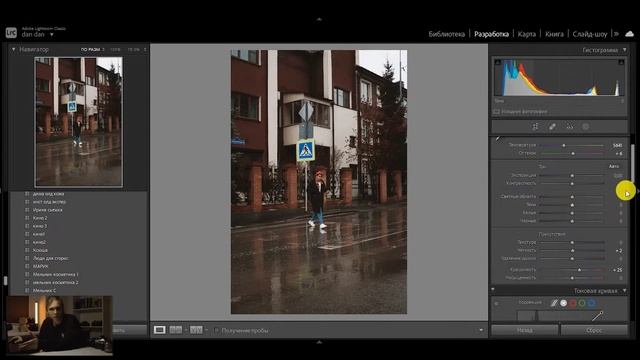Set navigator zoom to Fit

[x=90, y=49]
